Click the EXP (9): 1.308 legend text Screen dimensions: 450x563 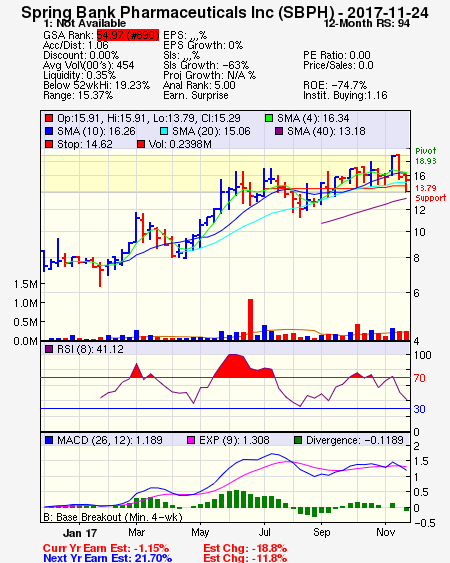click(234, 440)
